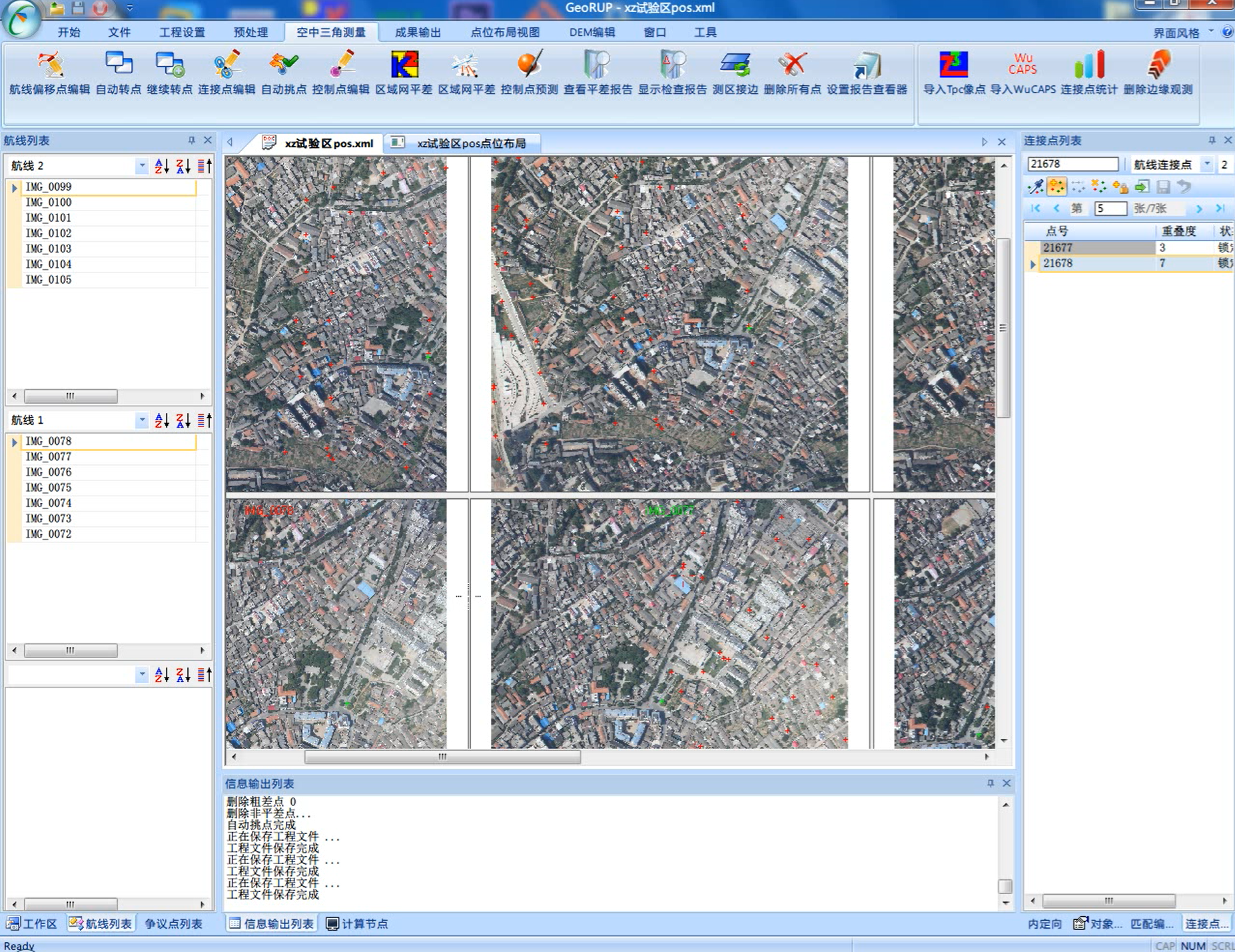The image size is (1235, 952).
Task: Click the 连接点编辑 icon
Action: point(226,72)
